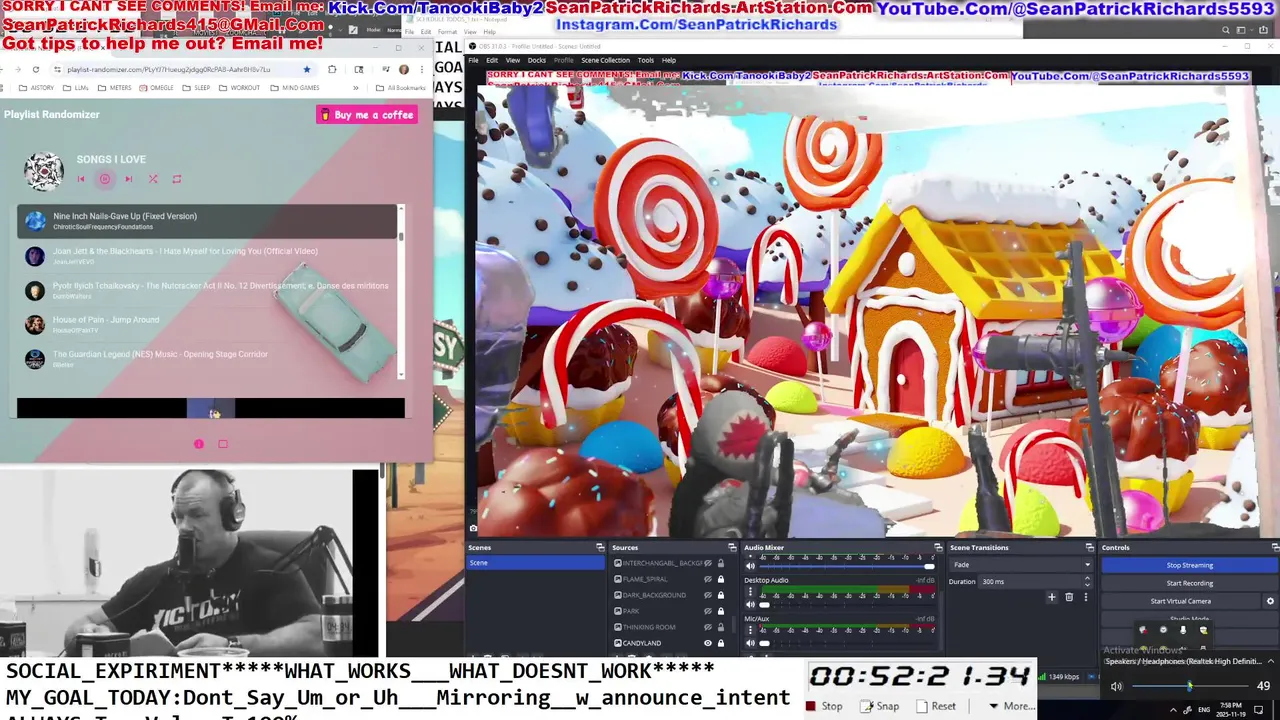Open the OBS Scene Collection menu
The image size is (1280, 720).
tap(606, 60)
